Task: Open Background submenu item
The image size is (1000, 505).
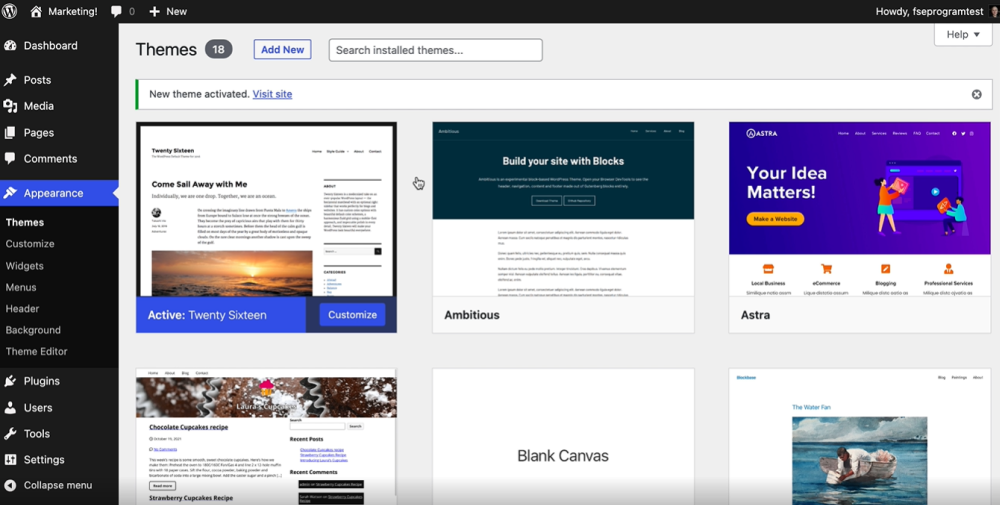Action: [33, 330]
